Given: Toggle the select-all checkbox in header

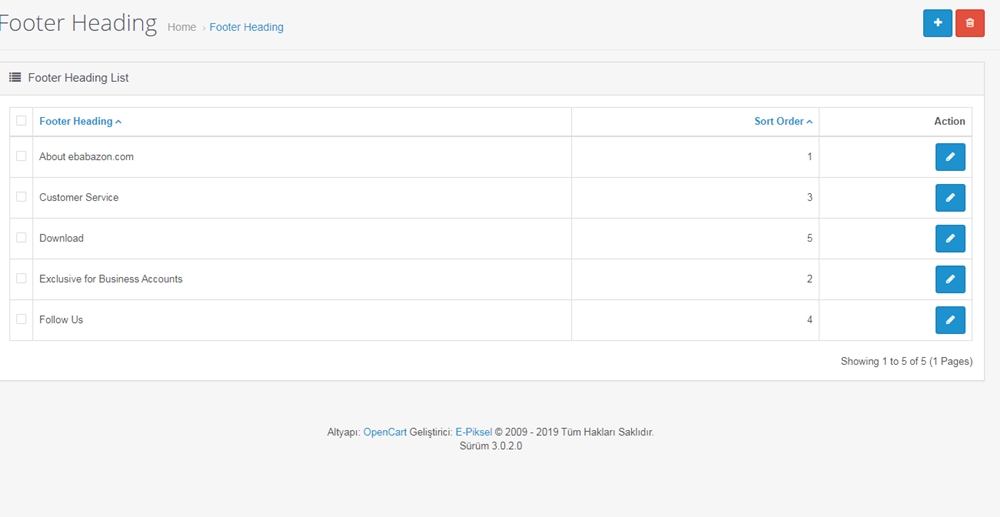Looking at the screenshot, I should 21,120.
